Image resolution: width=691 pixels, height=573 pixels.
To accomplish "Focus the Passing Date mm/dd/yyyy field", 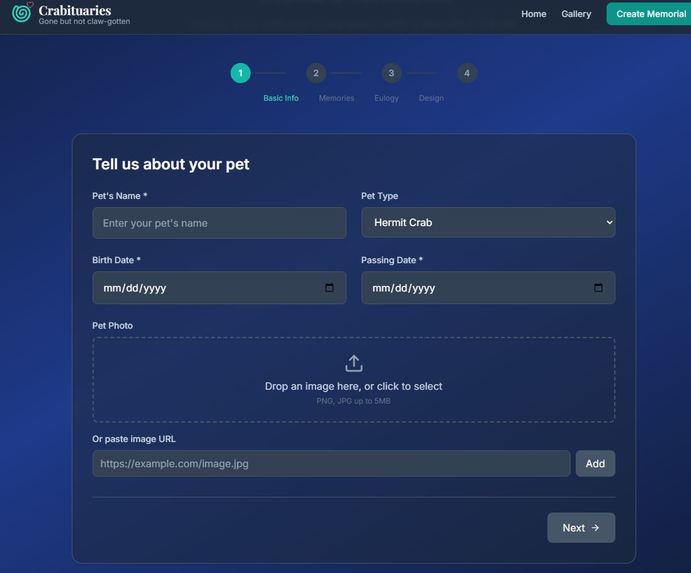I will (488, 288).
